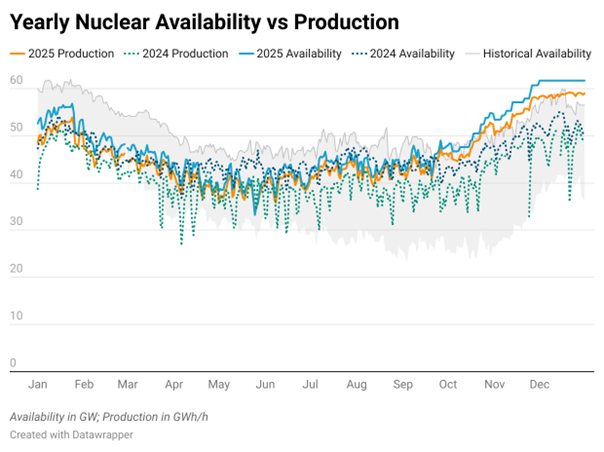Click the Jan label on the x-axis
This screenshot has height=452, width=604.
tap(36, 384)
